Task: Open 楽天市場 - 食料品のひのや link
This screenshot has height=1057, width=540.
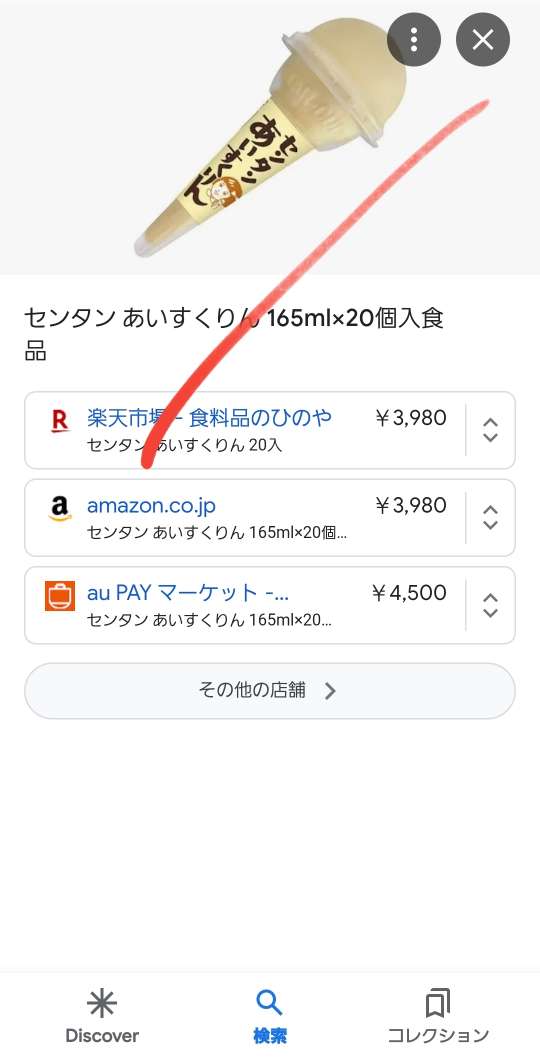Action: click(x=209, y=418)
